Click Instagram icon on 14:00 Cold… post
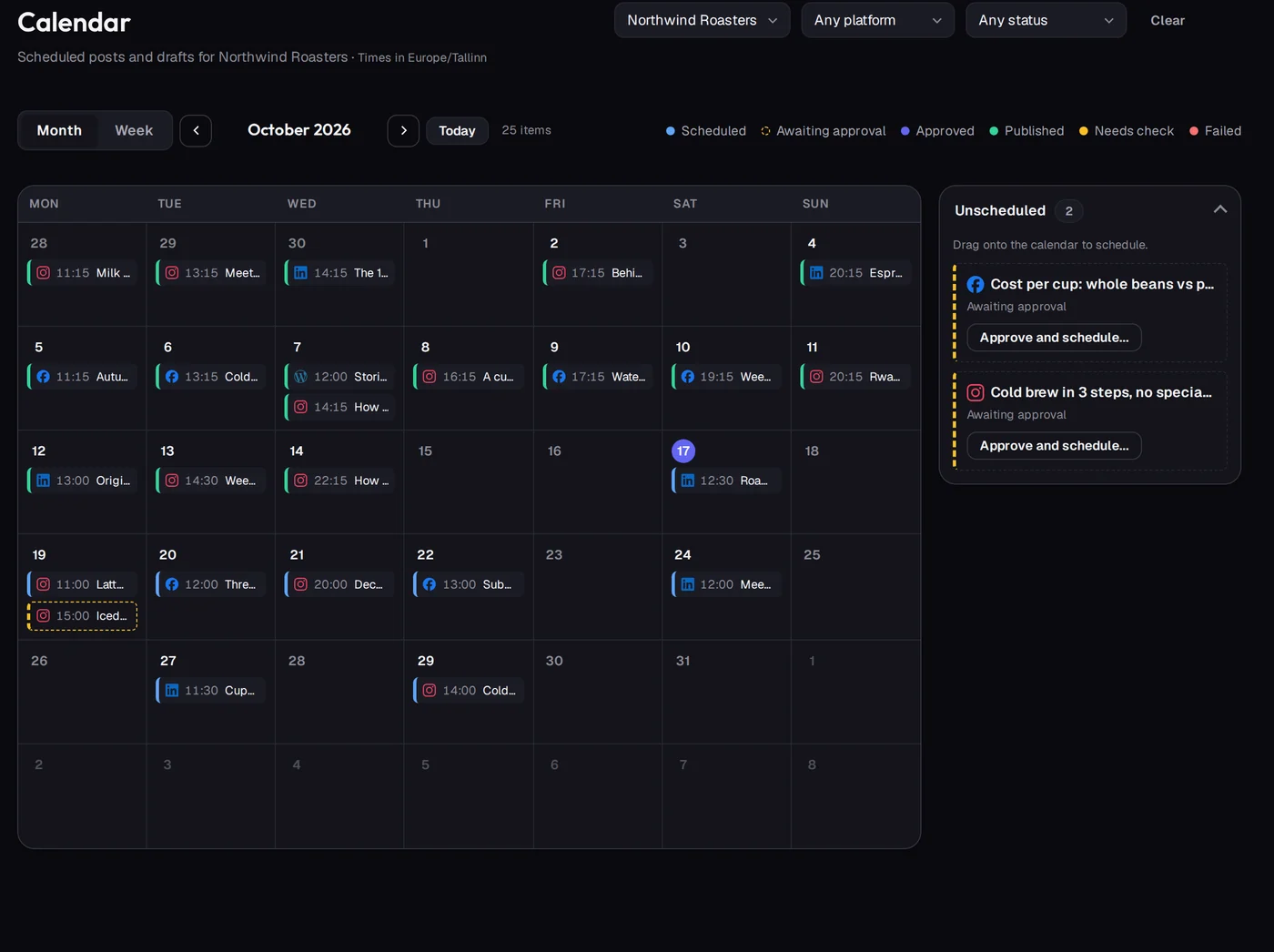This screenshot has width=1274, height=952. click(430, 691)
